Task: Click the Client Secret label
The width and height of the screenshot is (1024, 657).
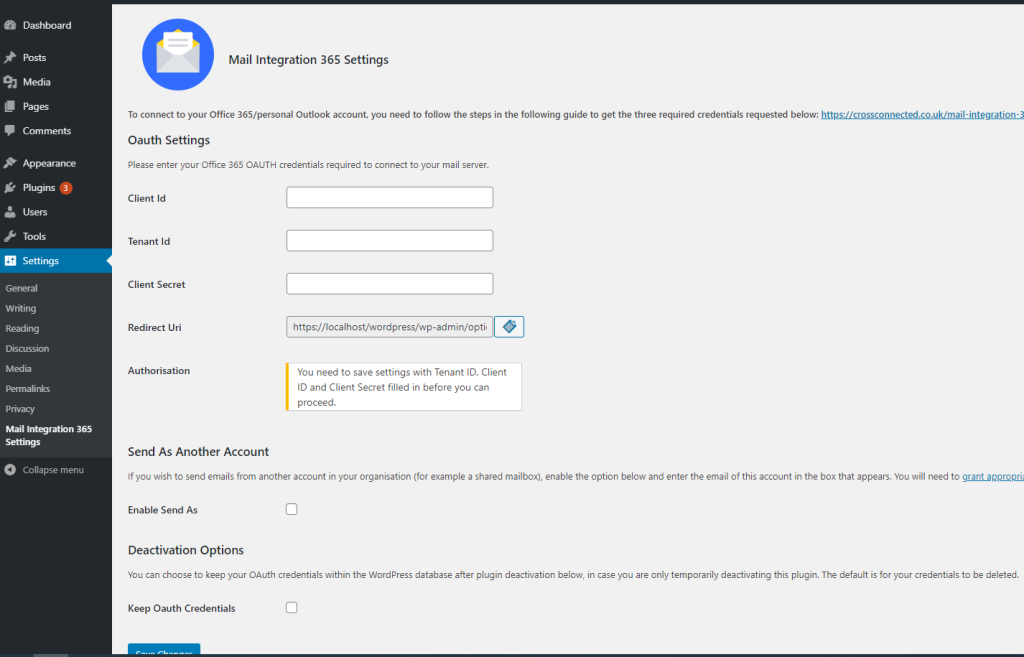Action: pyautogui.click(x=156, y=284)
